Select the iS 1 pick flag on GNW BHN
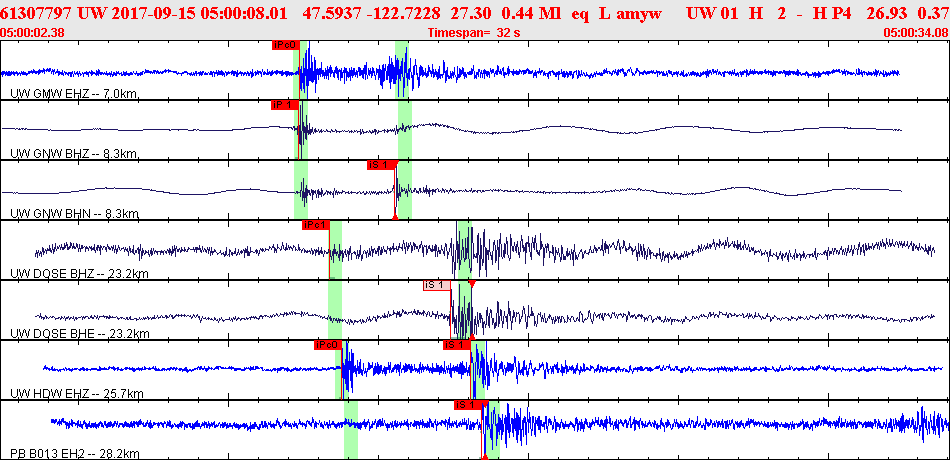The image size is (950, 460). 381,165
